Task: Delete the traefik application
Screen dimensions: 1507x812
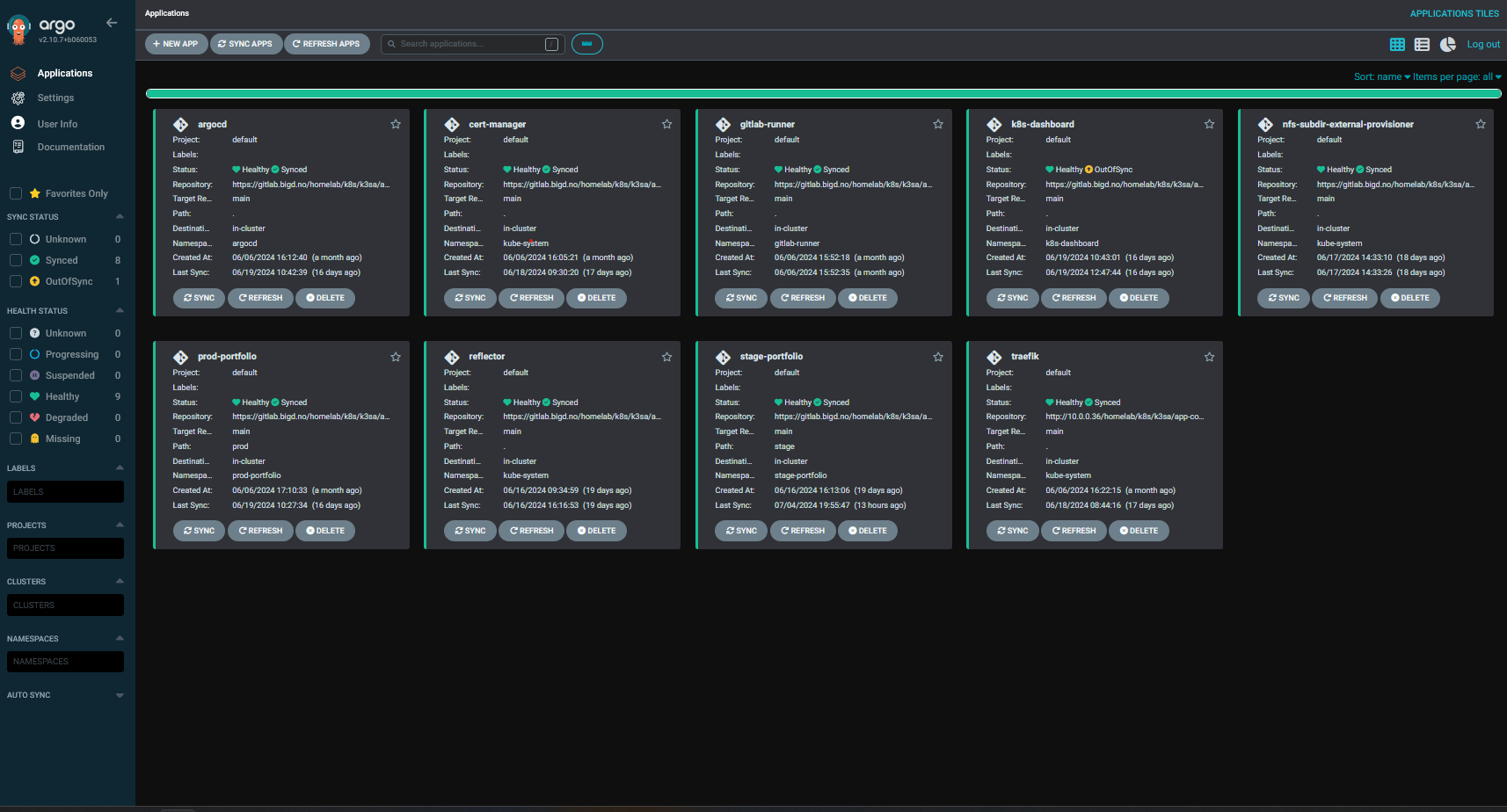Action: [1139, 531]
